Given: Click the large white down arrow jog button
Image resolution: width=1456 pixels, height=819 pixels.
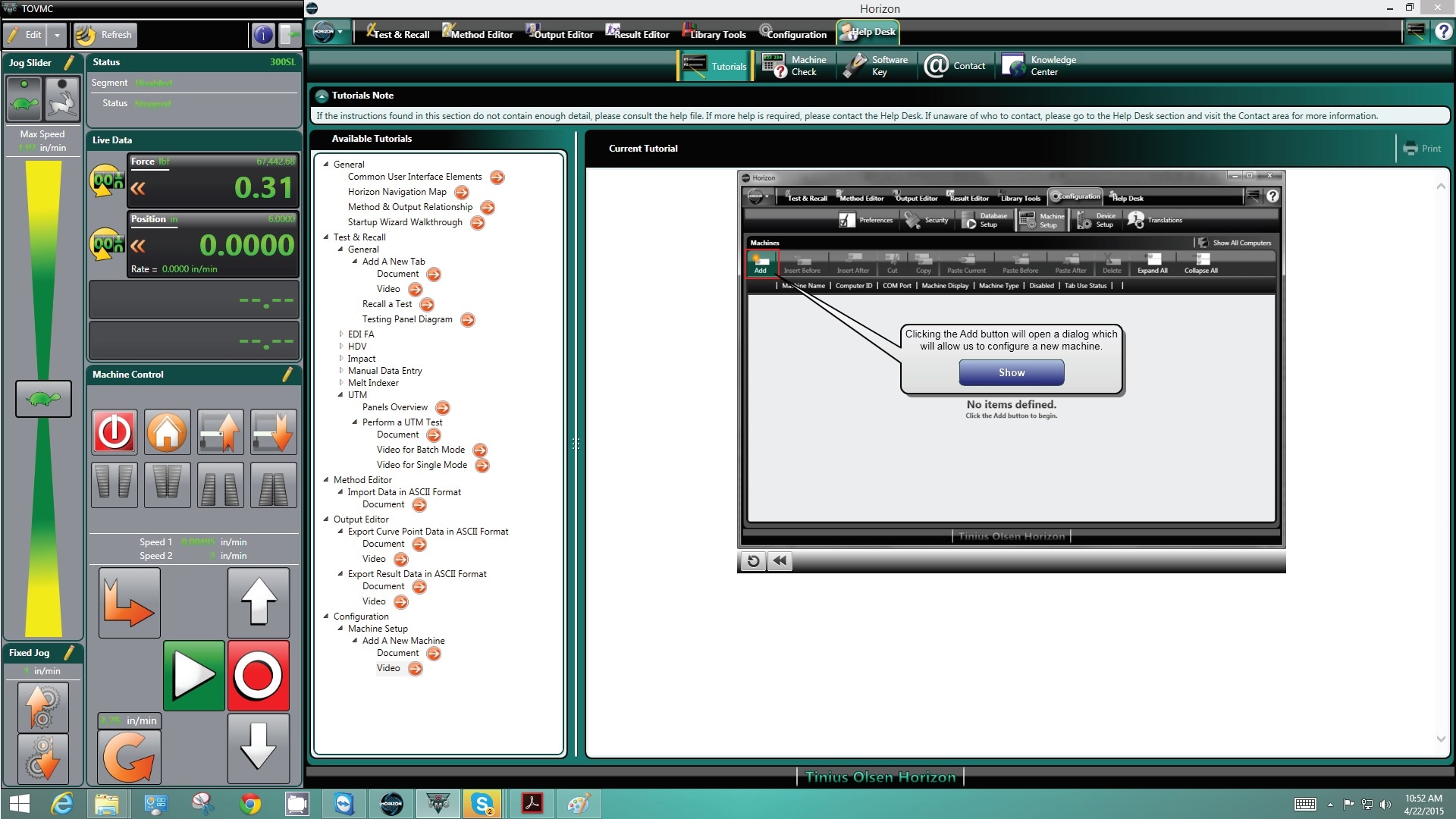Looking at the screenshot, I should pos(259,748).
